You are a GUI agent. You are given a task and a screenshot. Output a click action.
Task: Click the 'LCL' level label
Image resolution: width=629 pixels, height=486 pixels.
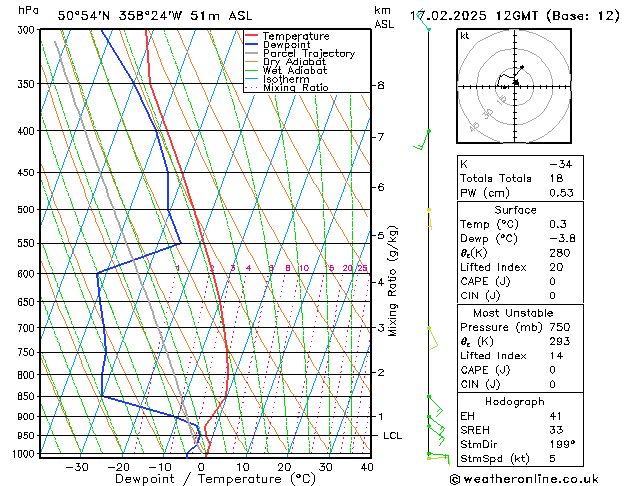pos(392,436)
